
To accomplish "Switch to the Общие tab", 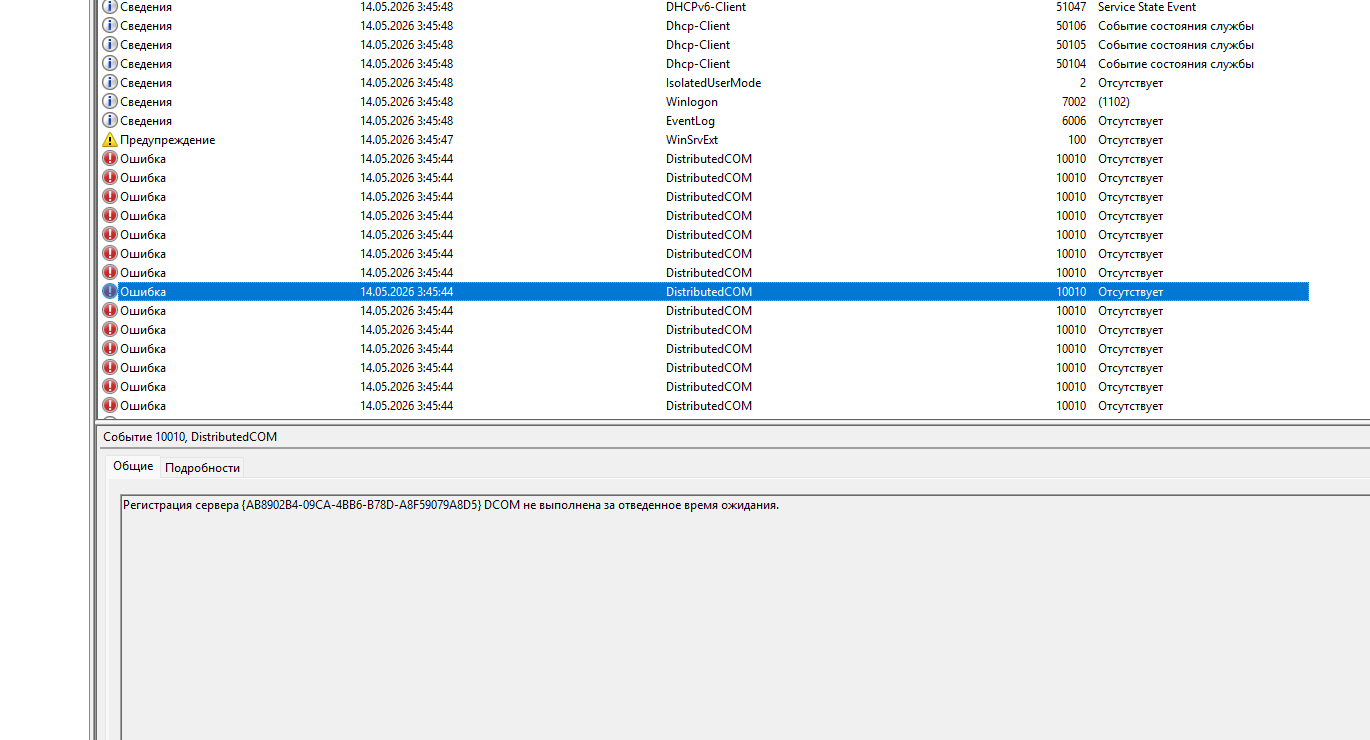I will 133,467.
